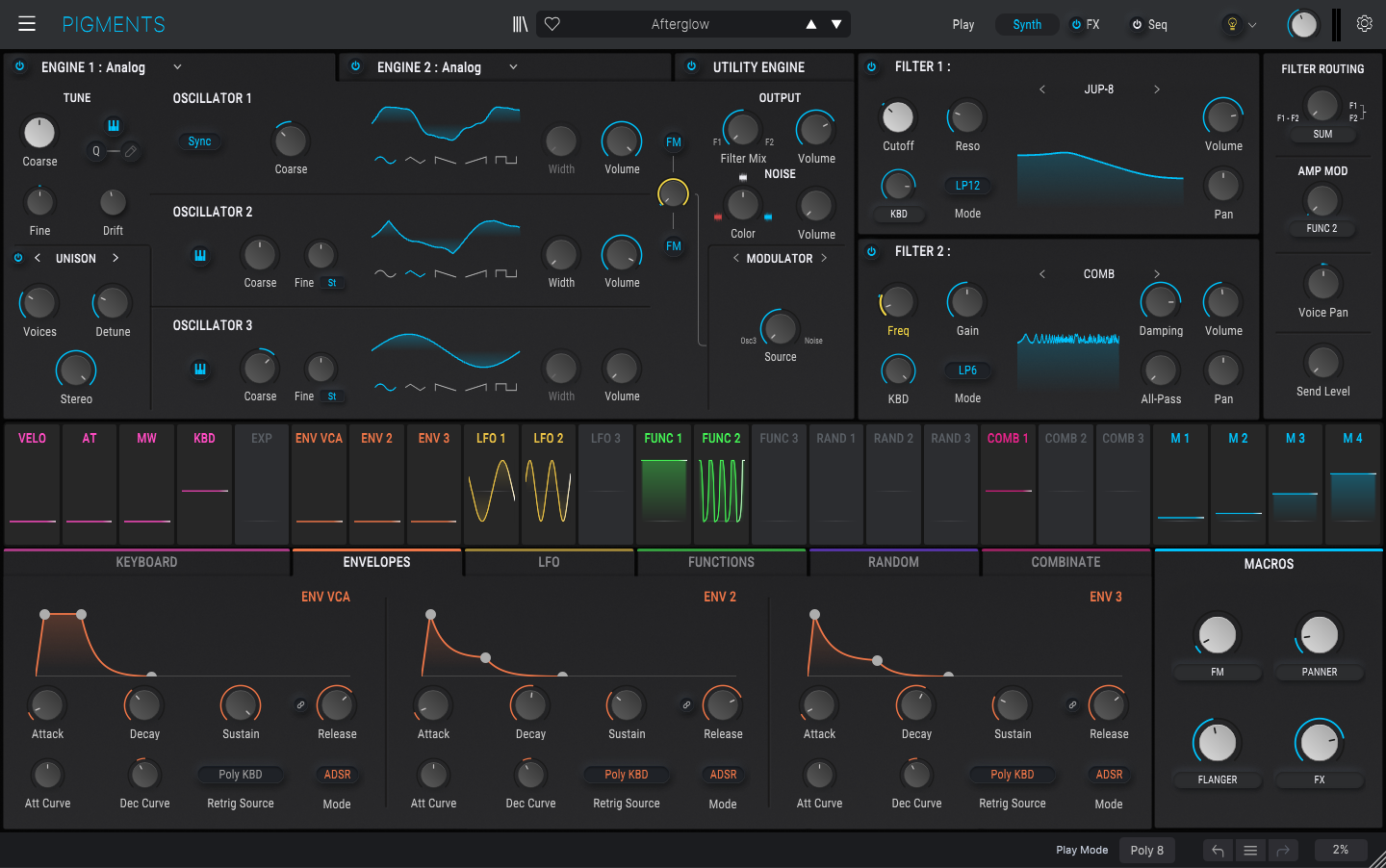The height and width of the screenshot is (868, 1386).
Task: Like the preset with heart icon
Action: coord(552,24)
